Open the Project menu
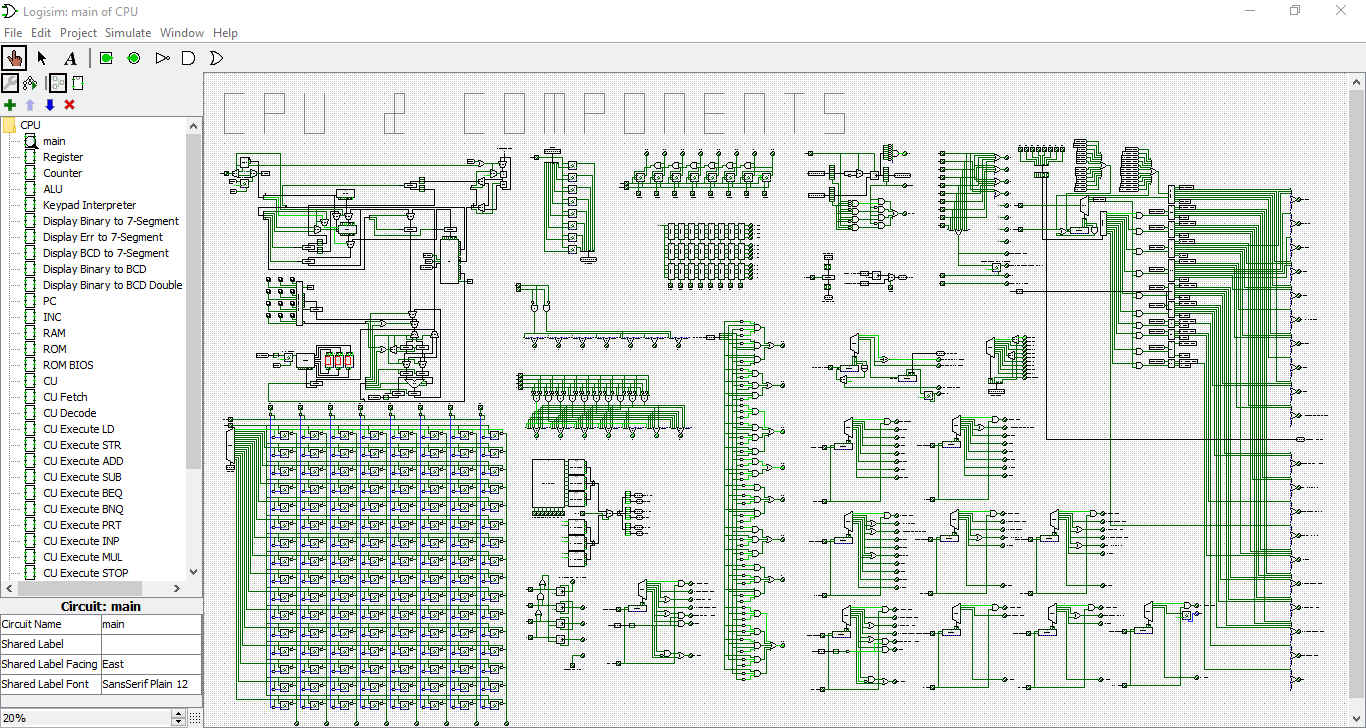Viewport: 1366px width, 728px height. (79, 33)
